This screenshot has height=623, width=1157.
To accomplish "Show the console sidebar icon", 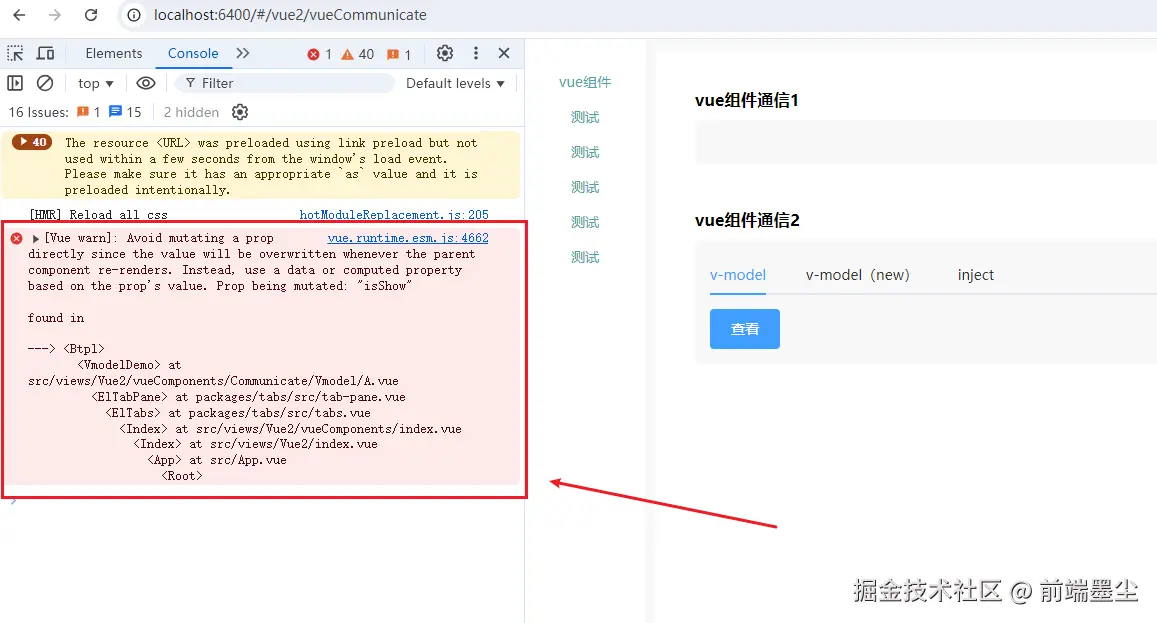I will tap(15, 83).
